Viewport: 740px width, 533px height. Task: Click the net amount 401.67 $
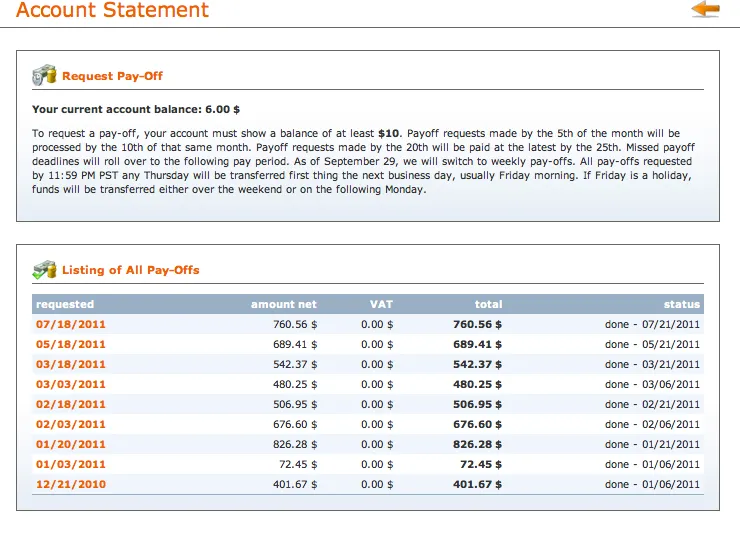(295, 484)
